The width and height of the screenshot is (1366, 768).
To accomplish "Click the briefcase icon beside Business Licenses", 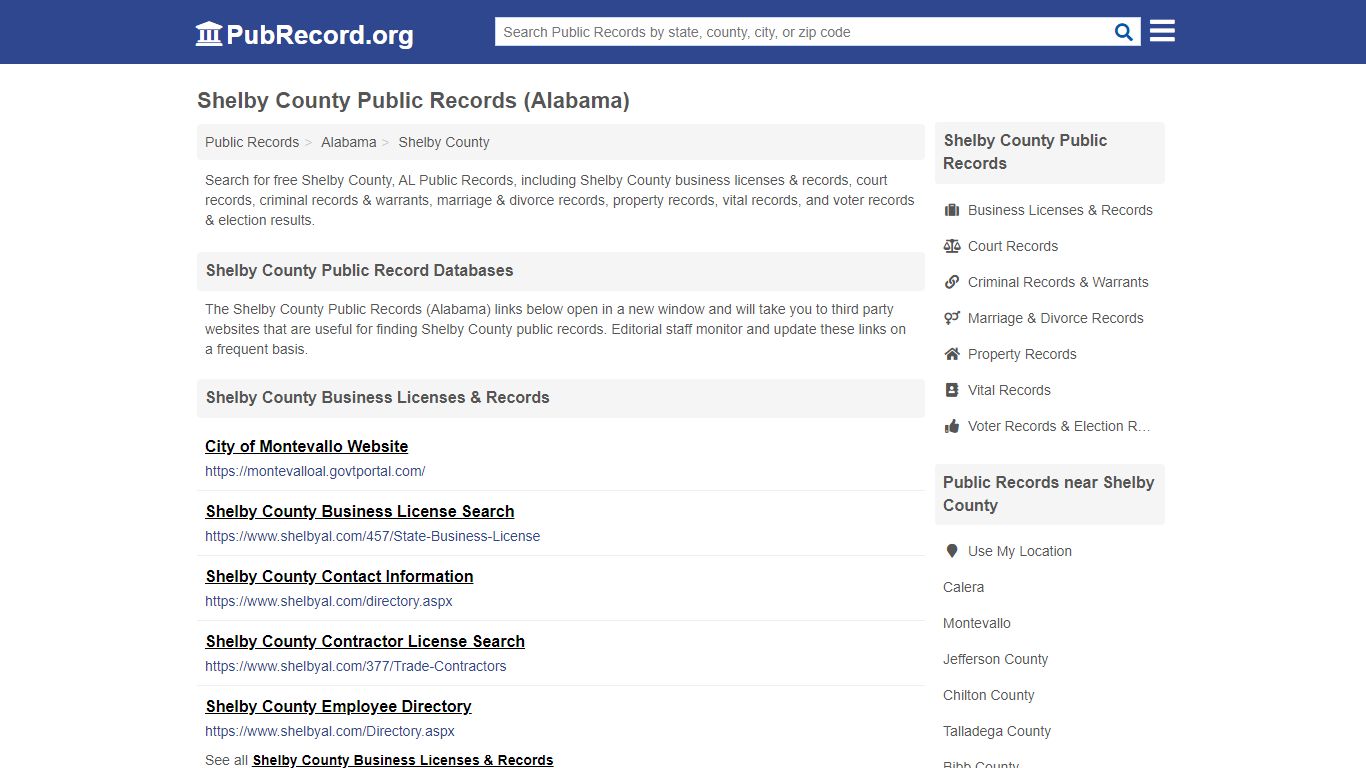I will (x=952, y=210).
